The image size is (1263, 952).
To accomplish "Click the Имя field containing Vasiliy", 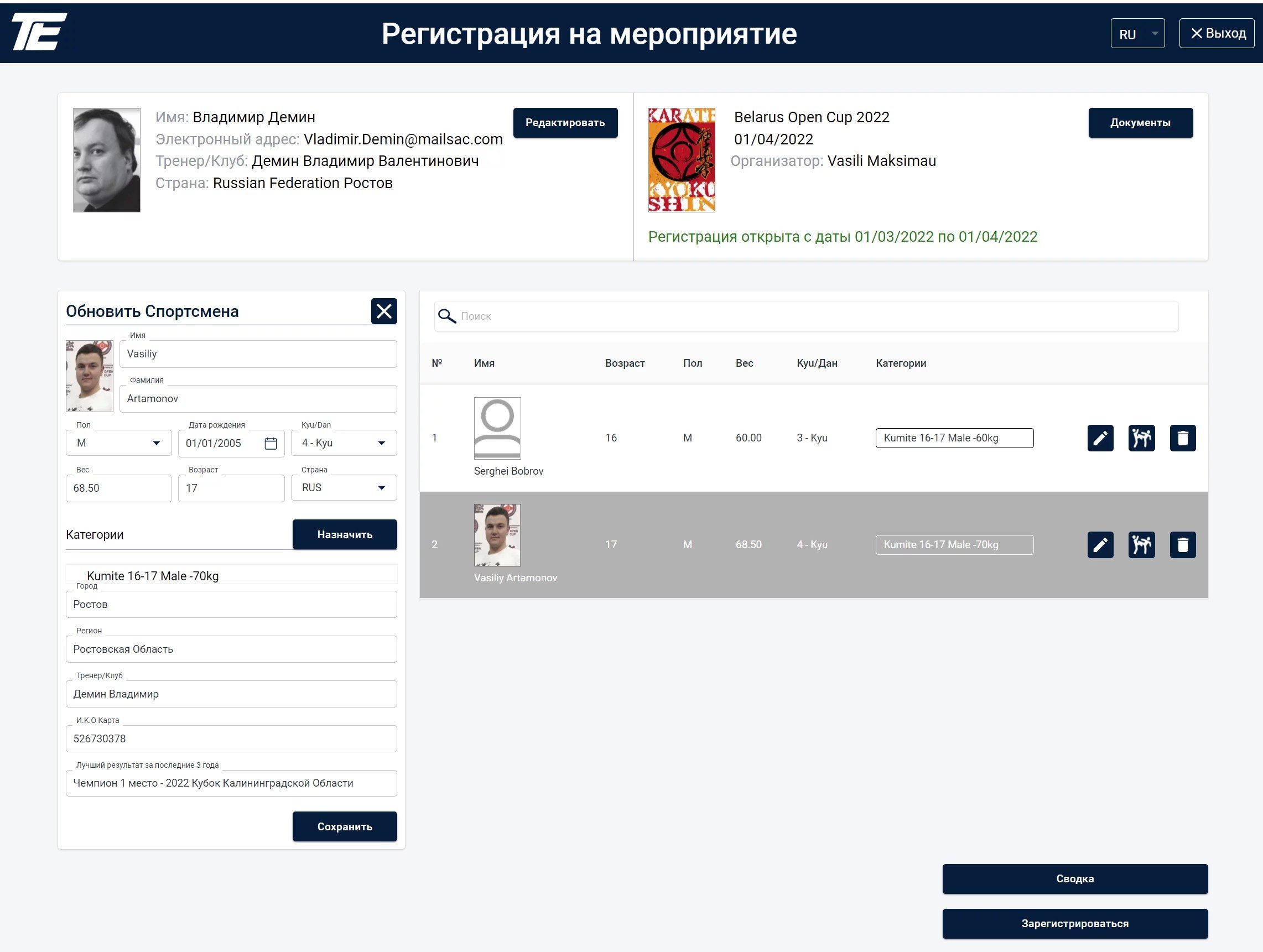I will click(258, 354).
